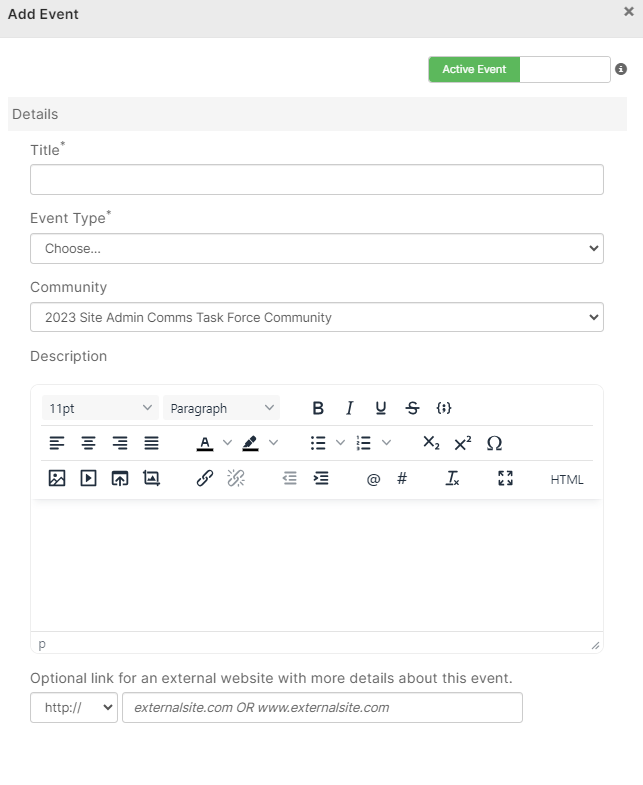Open the text color picker arrow
Image resolution: width=643 pixels, height=785 pixels.
click(x=227, y=443)
